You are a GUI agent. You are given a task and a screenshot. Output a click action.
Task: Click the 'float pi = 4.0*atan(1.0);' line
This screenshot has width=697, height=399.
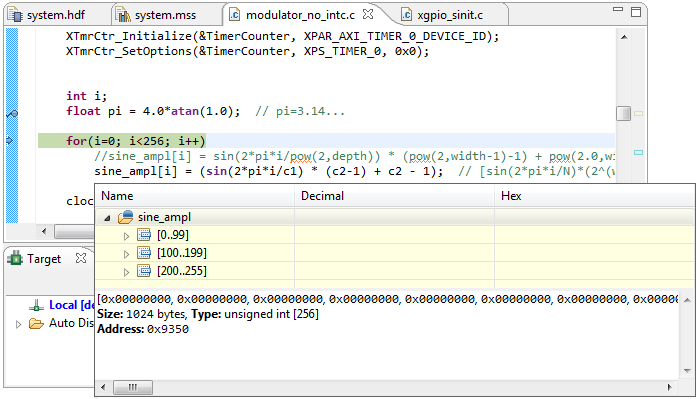click(153, 111)
